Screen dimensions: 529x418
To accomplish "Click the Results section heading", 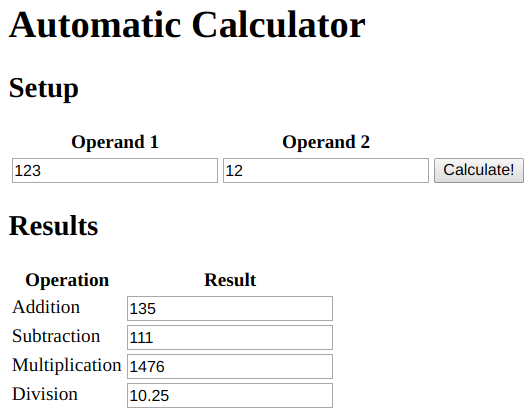I will (x=53, y=226).
